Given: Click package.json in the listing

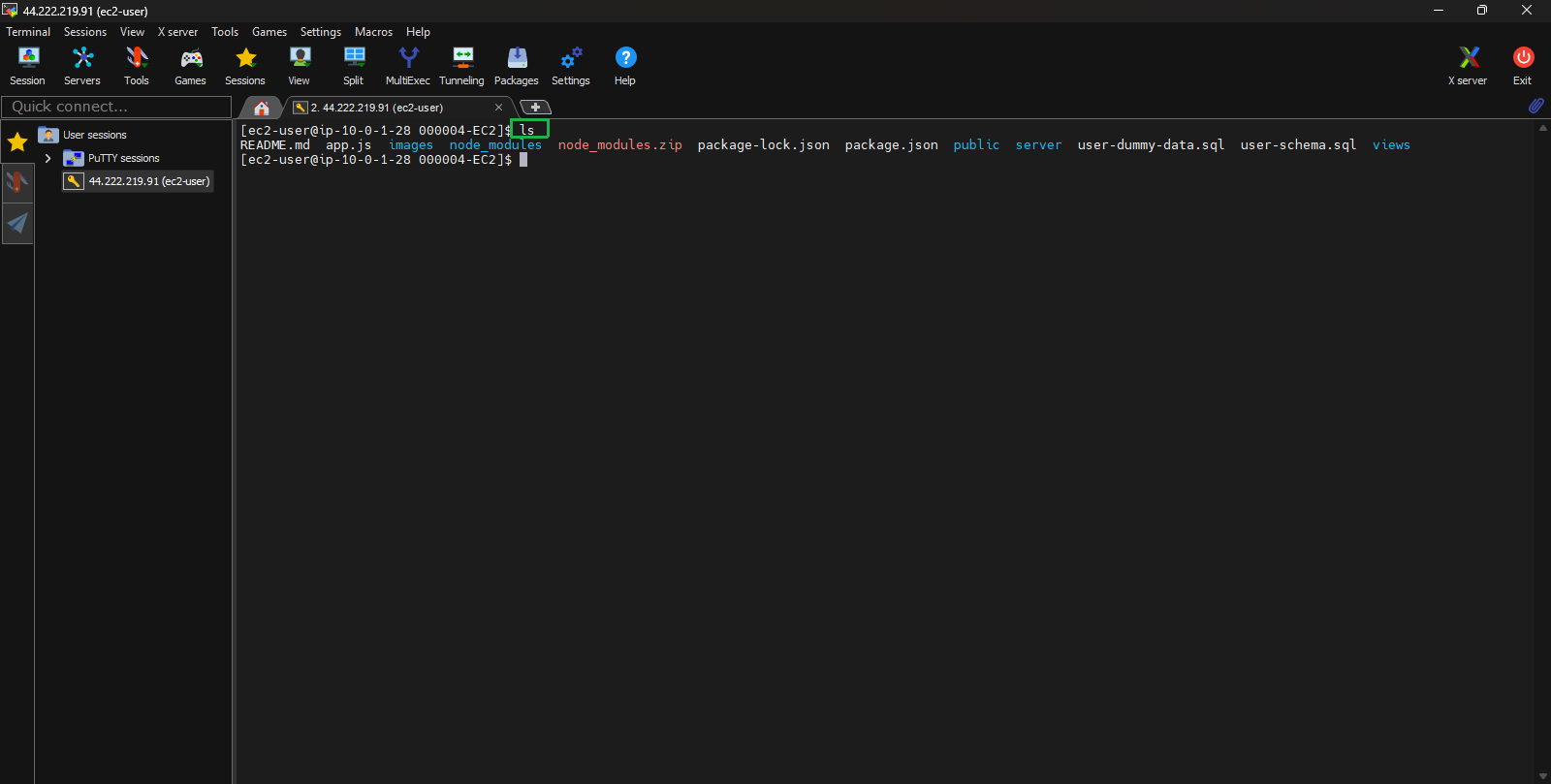Looking at the screenshot, I should [892, 145].
